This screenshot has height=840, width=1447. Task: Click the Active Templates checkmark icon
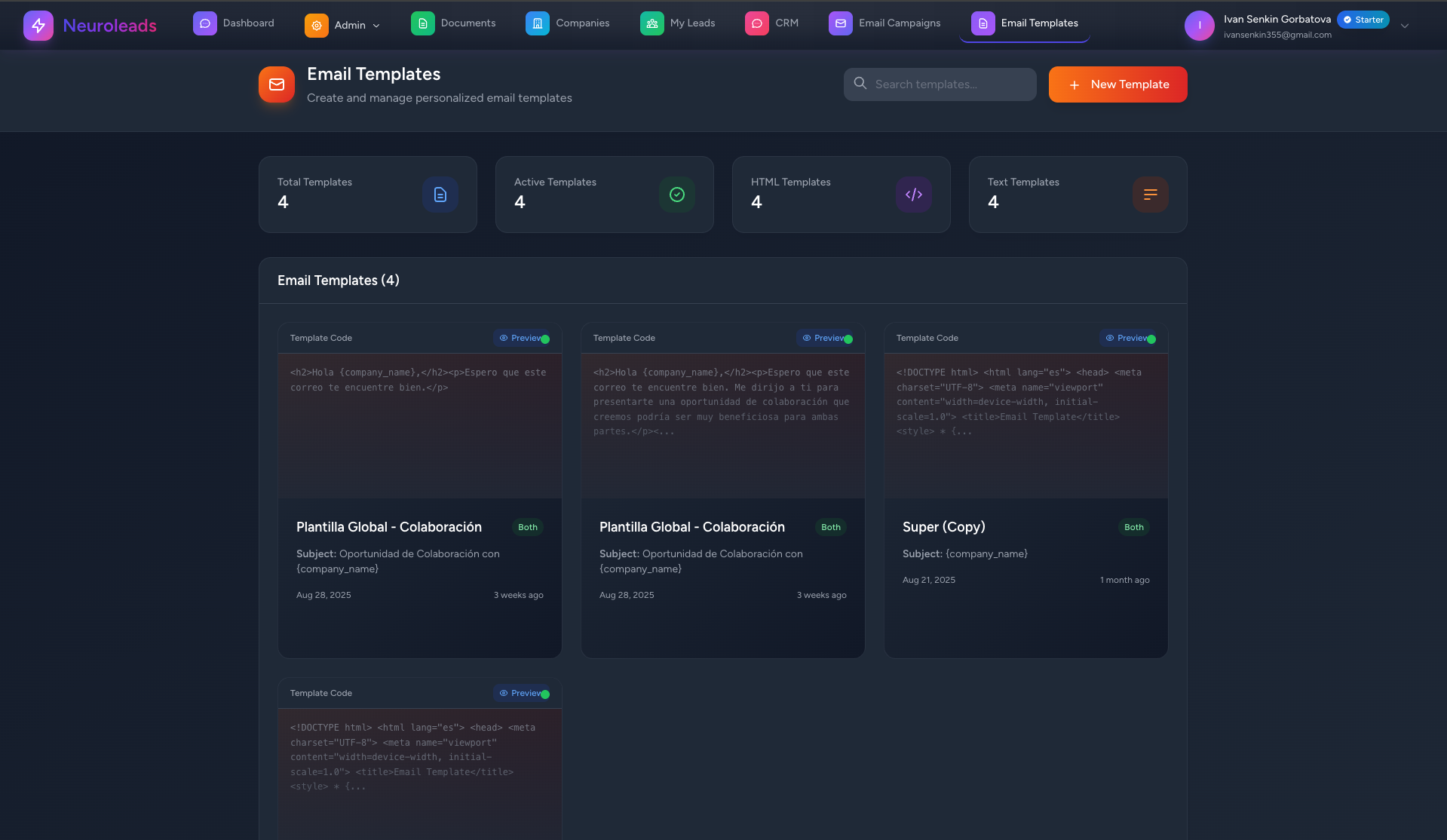click(x=677, y=195)
